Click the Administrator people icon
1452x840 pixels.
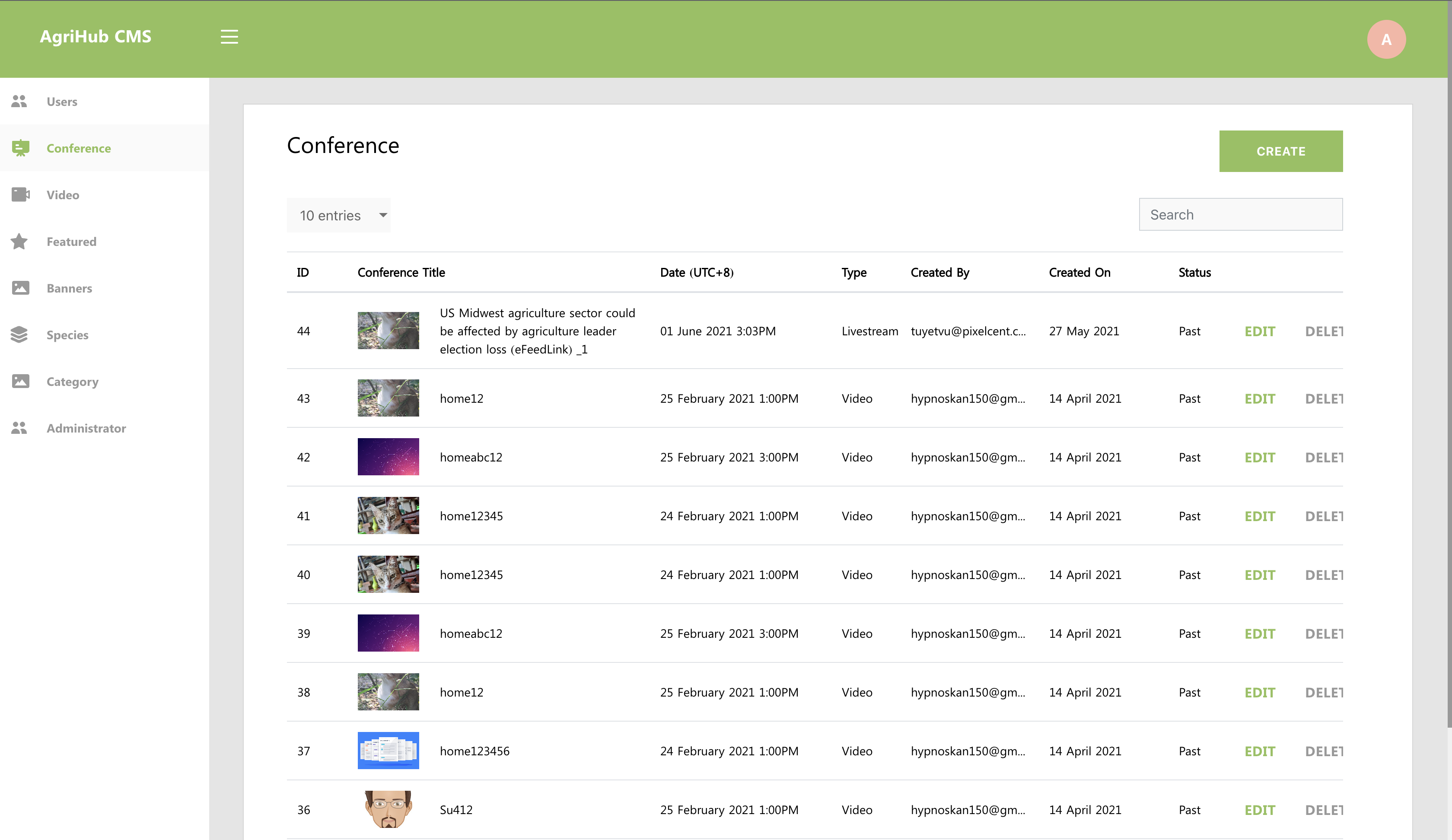pyautogui.click(x=19, y=428)
